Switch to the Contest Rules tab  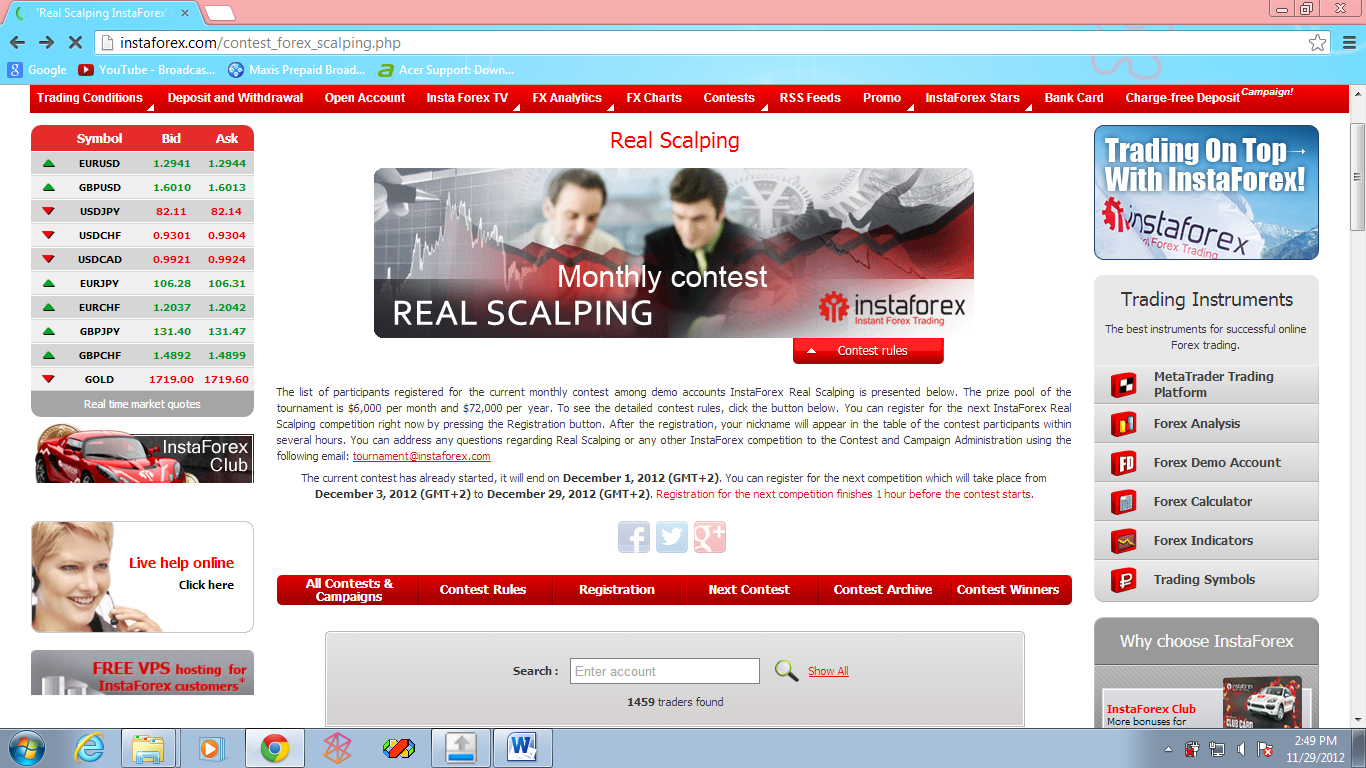483,590
